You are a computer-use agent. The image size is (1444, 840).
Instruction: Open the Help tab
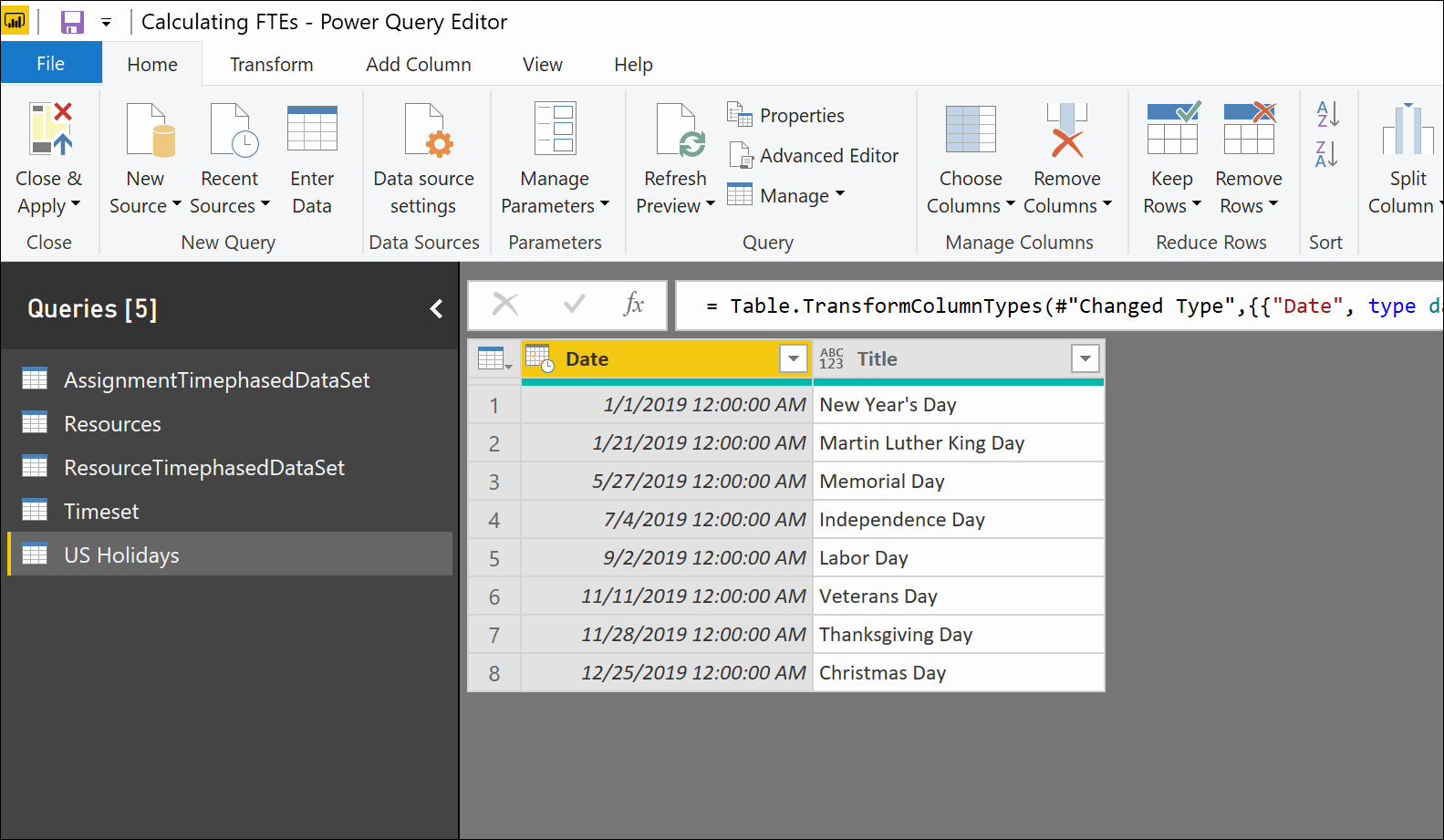click(x=633, y=65)
